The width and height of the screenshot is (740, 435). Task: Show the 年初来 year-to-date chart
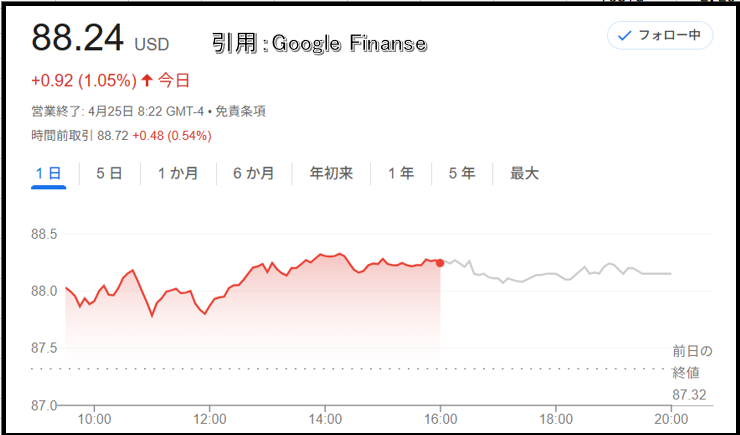click(331, 174)
